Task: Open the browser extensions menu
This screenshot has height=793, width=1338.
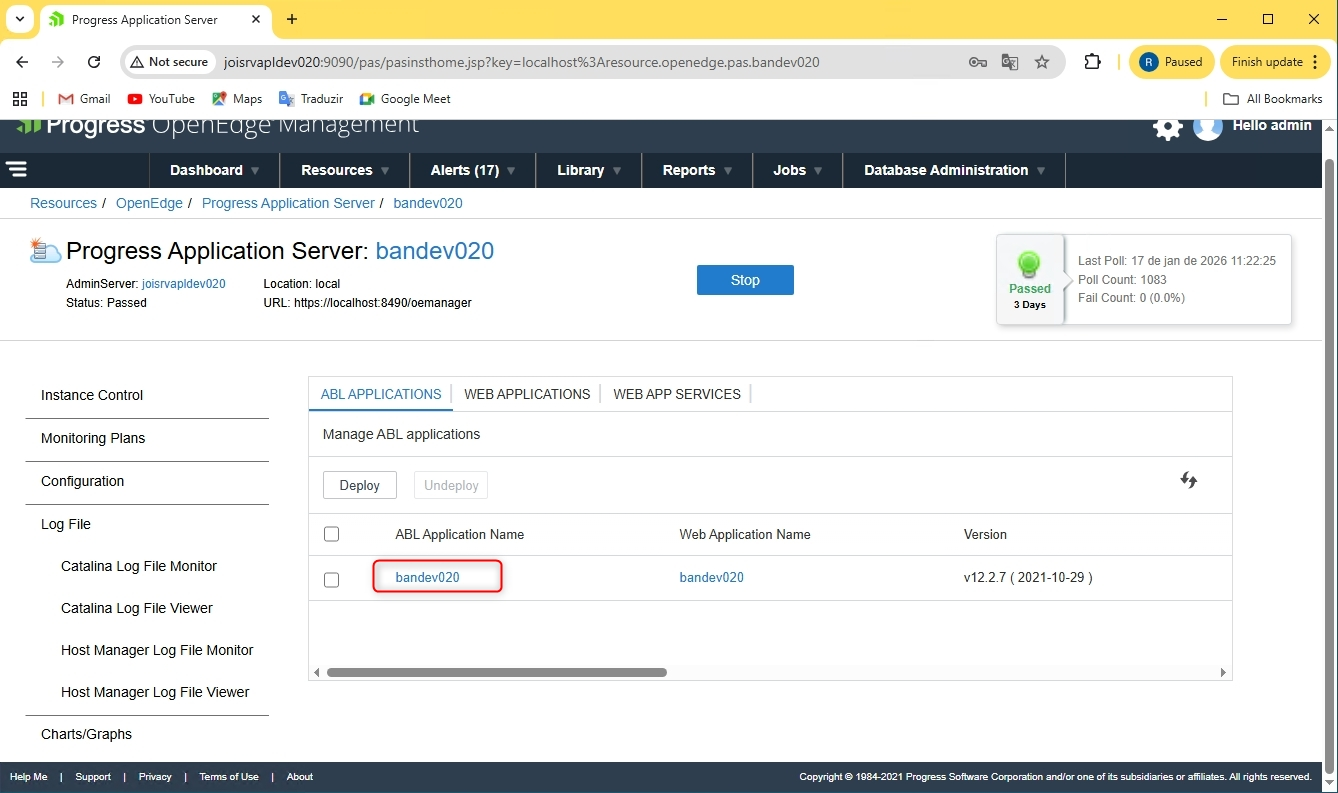Action: click(x=1092, y=62)
